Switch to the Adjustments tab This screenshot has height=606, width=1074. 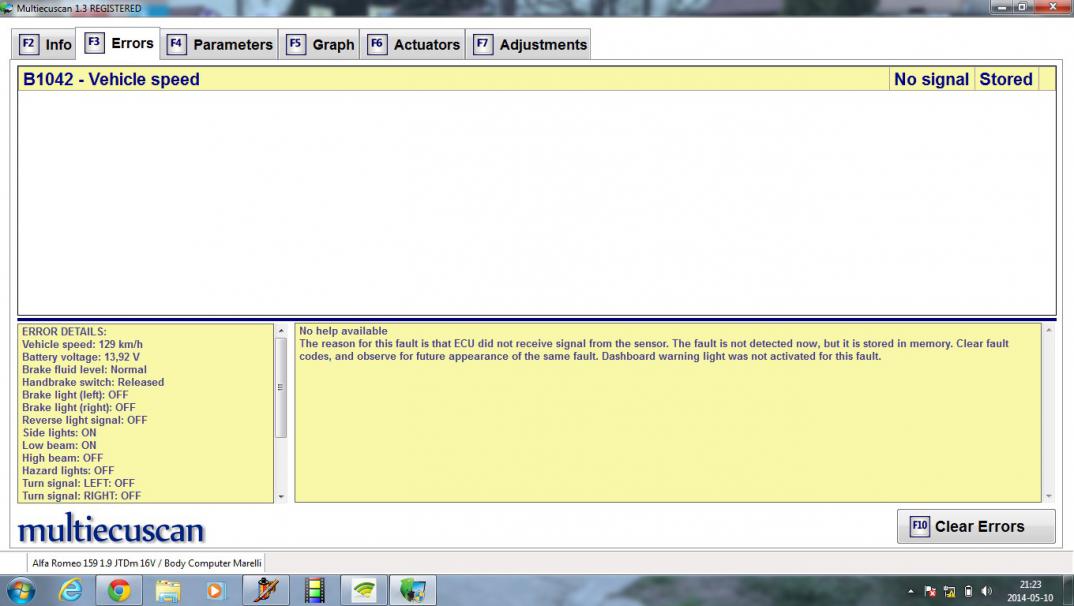click(x=530, y=45)
